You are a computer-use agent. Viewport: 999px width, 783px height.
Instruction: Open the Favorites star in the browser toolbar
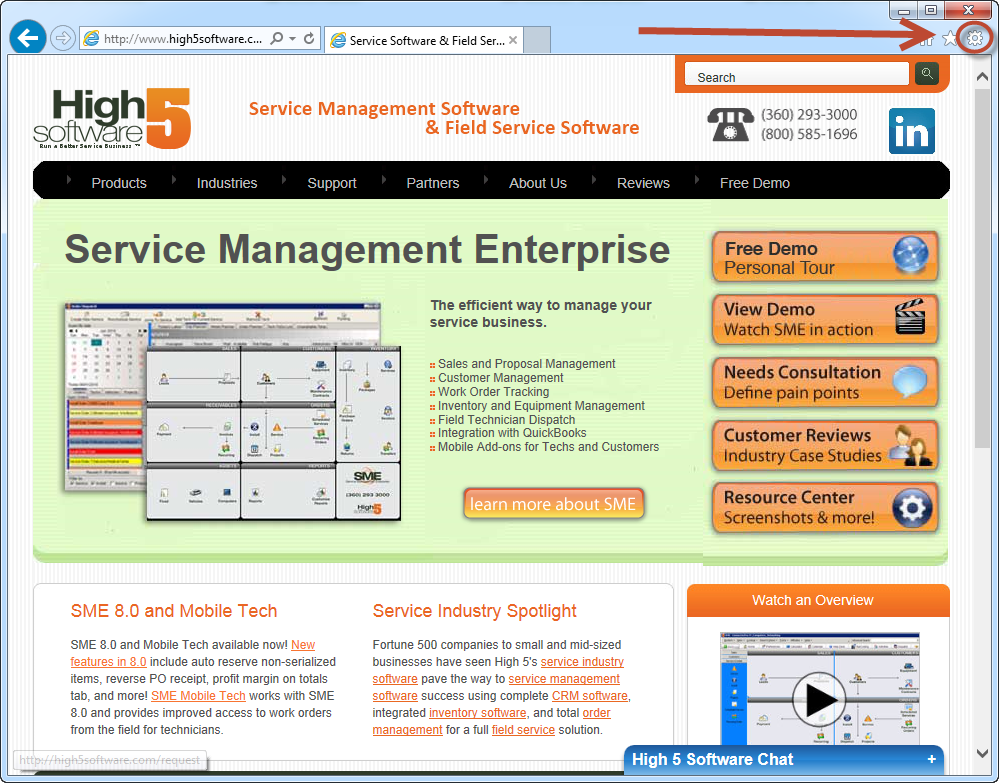coord(949,38)
